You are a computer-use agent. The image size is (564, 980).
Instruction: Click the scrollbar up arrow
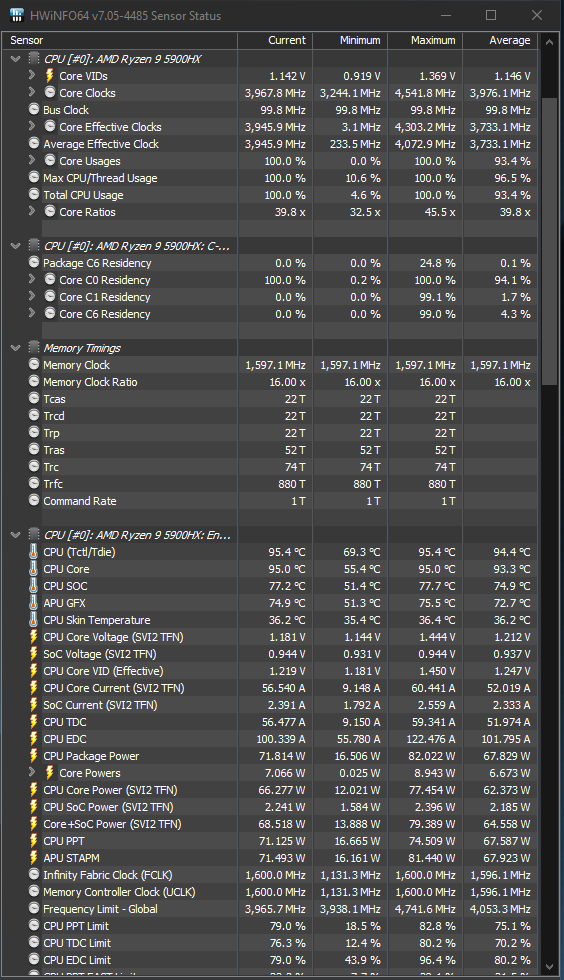point(549,42)
